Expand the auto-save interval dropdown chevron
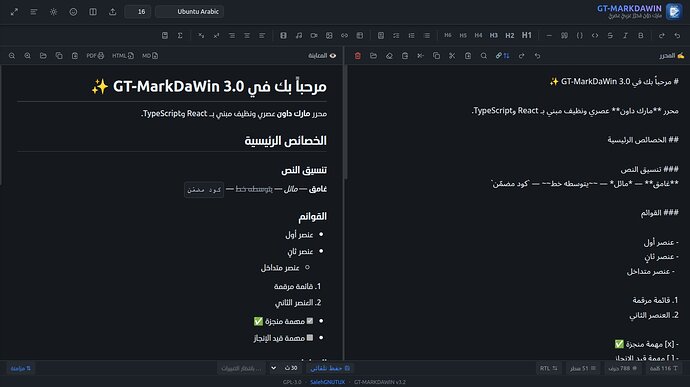The height and width of the screenshot is (387, 690). pos(274,368)
